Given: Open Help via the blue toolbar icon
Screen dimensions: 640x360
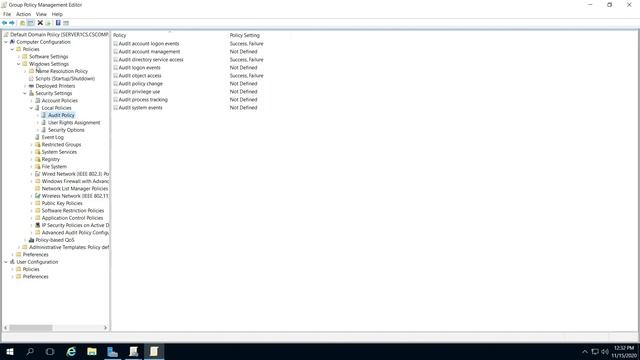Looking at the screenshot, I should point(58,23).
